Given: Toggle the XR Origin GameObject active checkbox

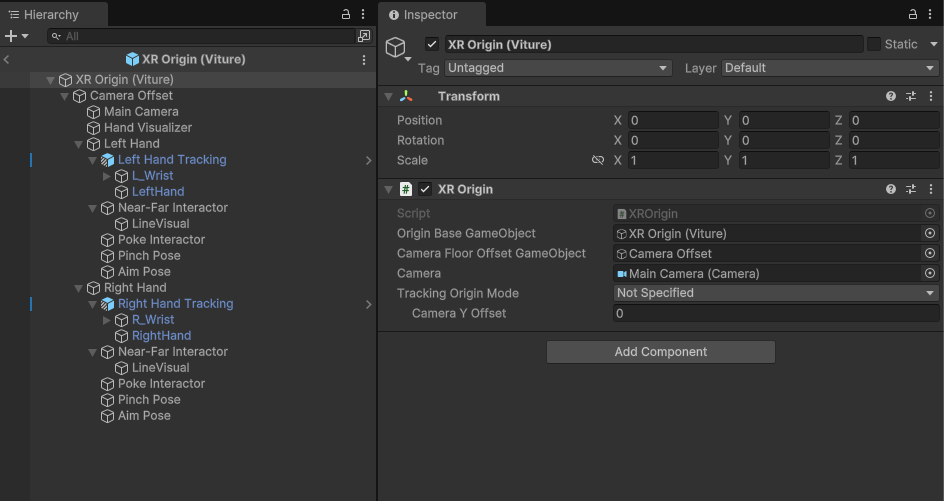Looking at the screenshot, I should click(x=432, y=44).
